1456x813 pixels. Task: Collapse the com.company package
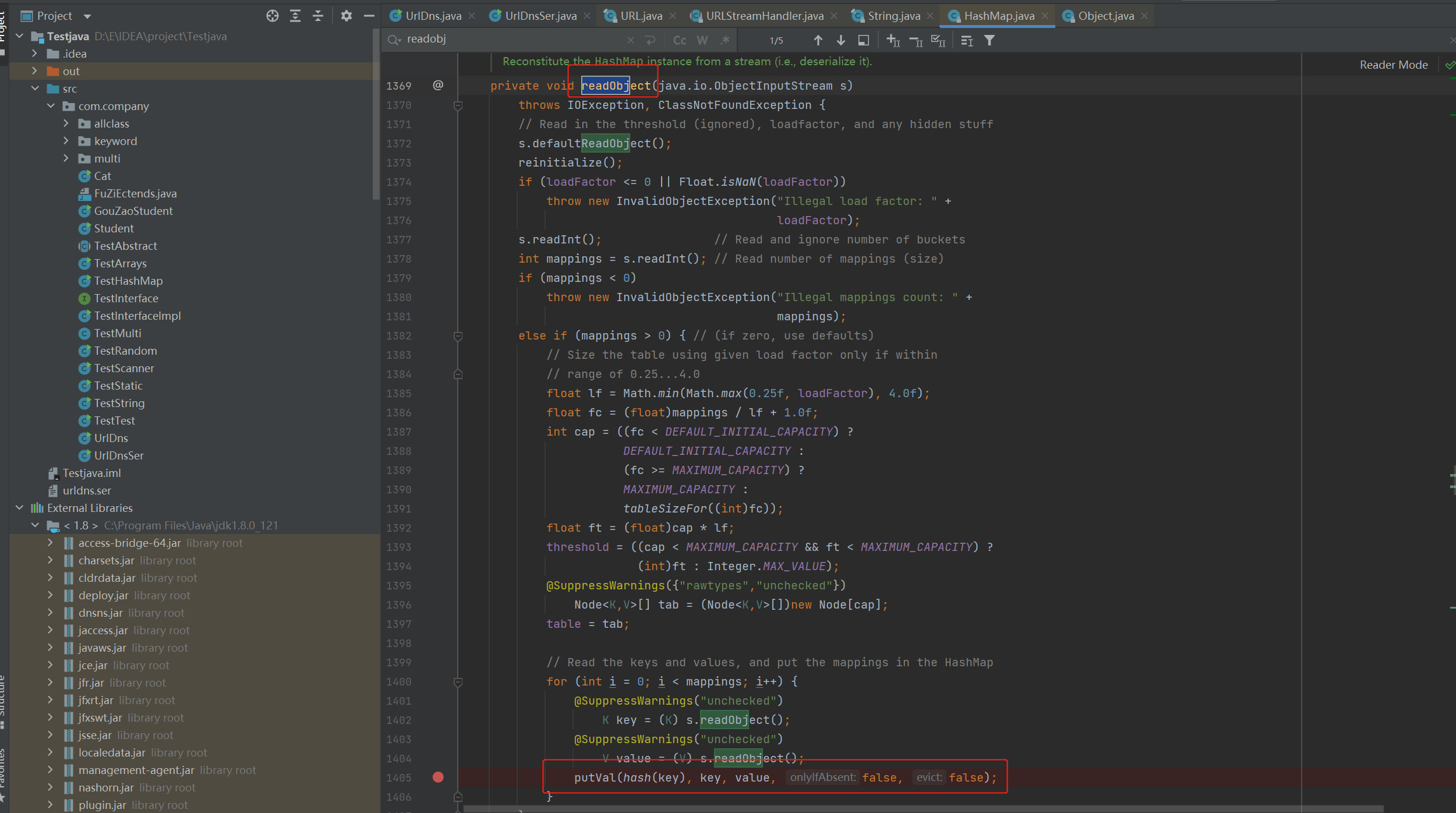tap(51, 105)
